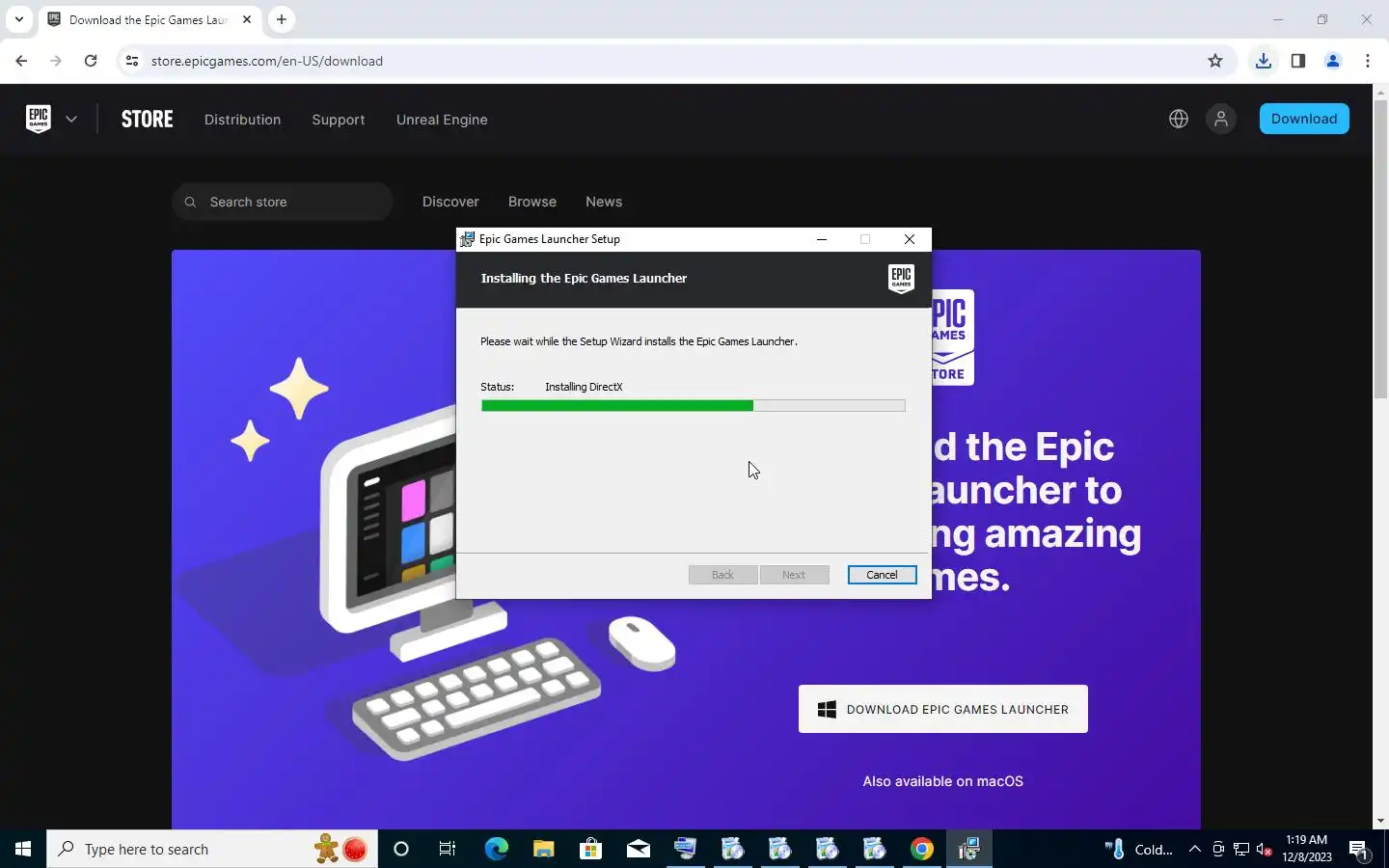Open the weather widget showing Cold

(x=1139, y=850)
